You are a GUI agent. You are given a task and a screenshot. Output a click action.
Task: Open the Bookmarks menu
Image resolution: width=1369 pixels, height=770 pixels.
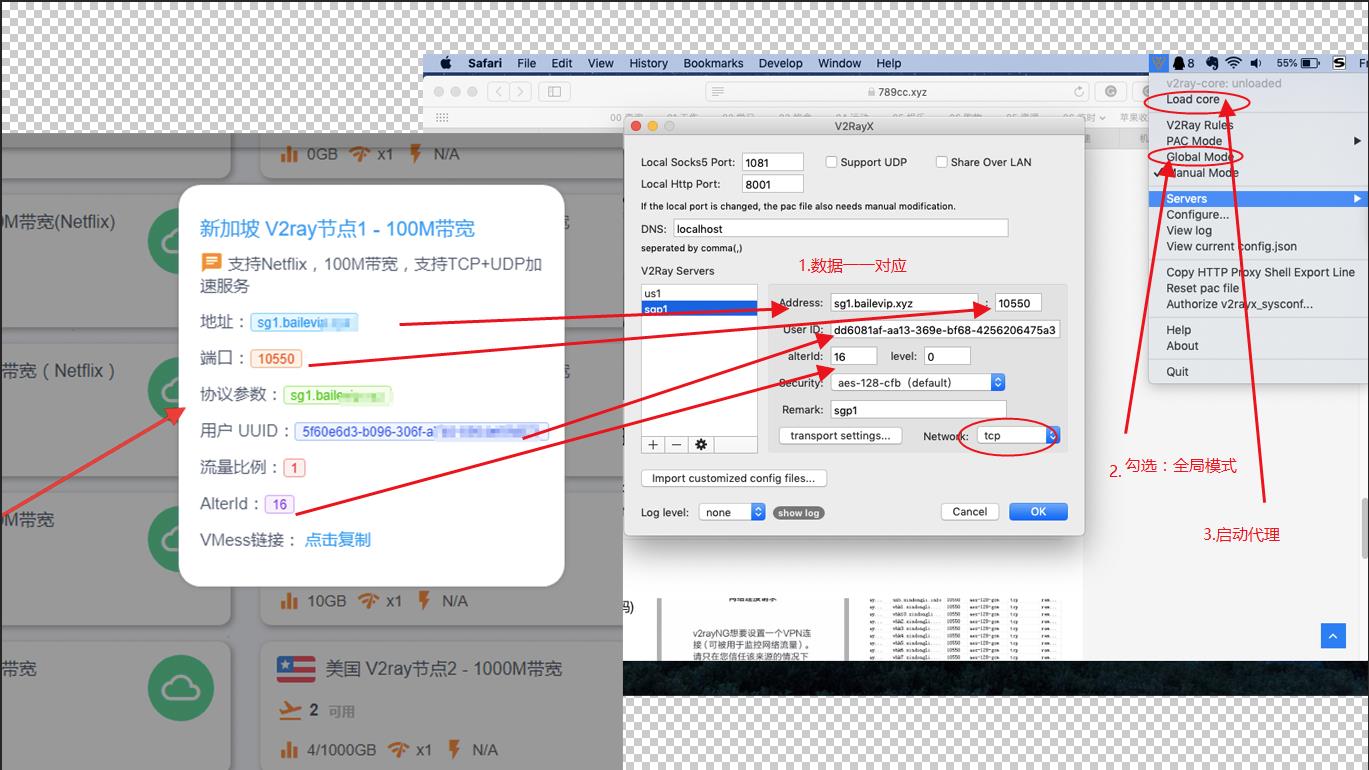[x=713, y=63]
